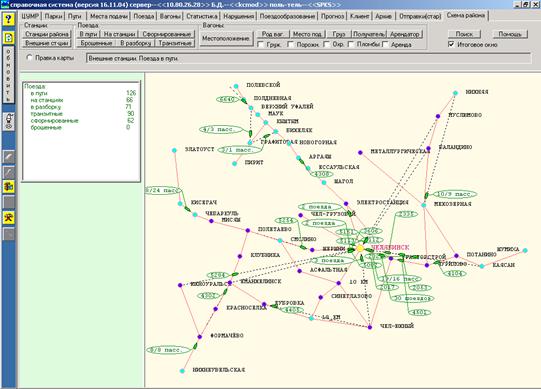Click the Чел-Южный station node
Screen dimensions: 541x389
point(370,327)
